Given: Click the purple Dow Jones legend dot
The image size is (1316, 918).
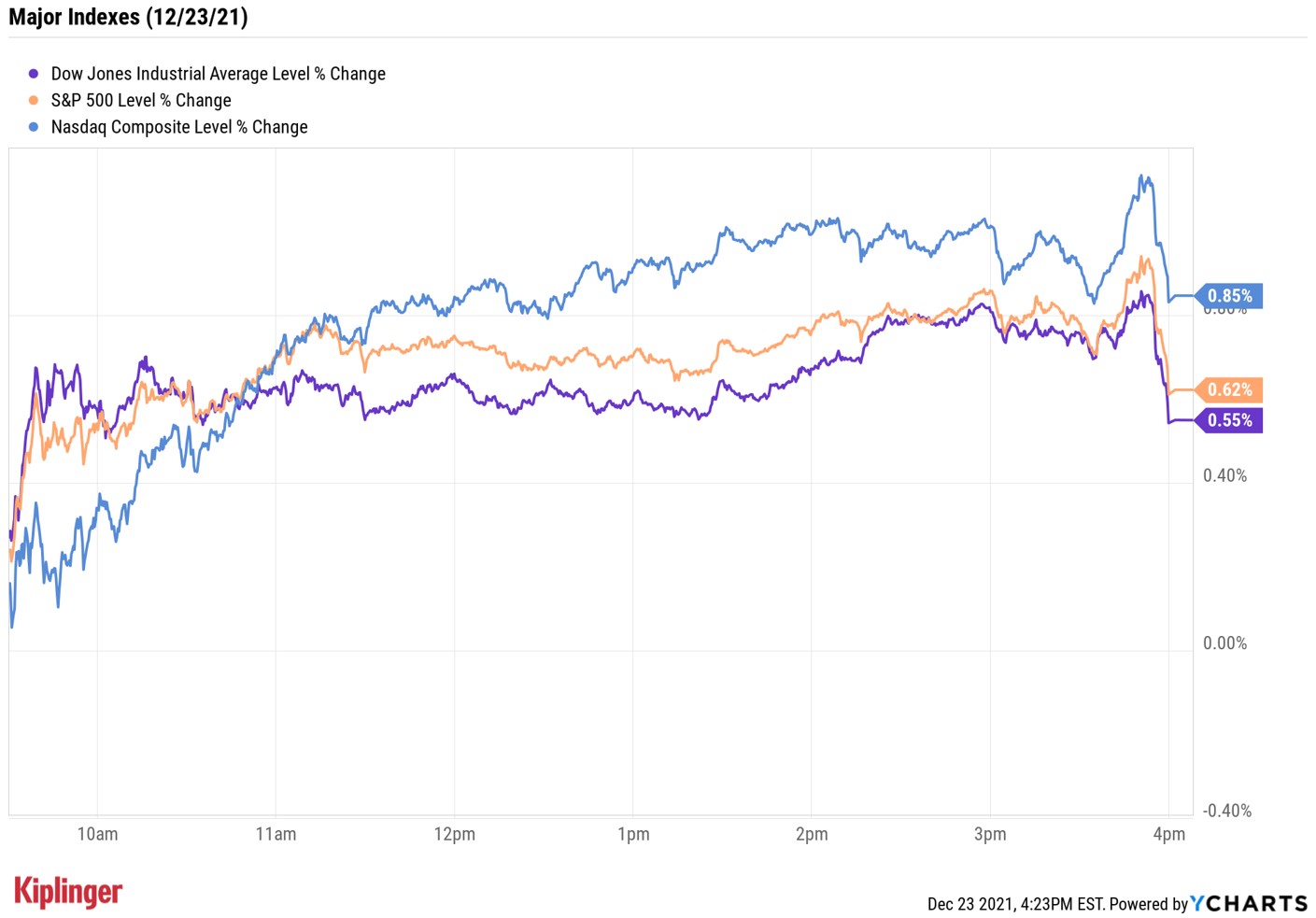Looking at the screenshot, I should click(x=34, y=74).
